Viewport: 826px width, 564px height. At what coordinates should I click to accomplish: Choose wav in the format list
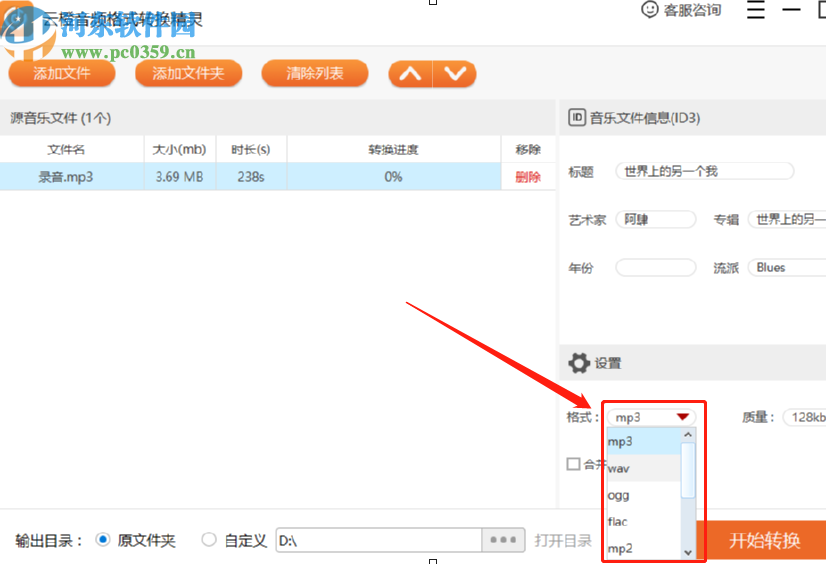644,468
